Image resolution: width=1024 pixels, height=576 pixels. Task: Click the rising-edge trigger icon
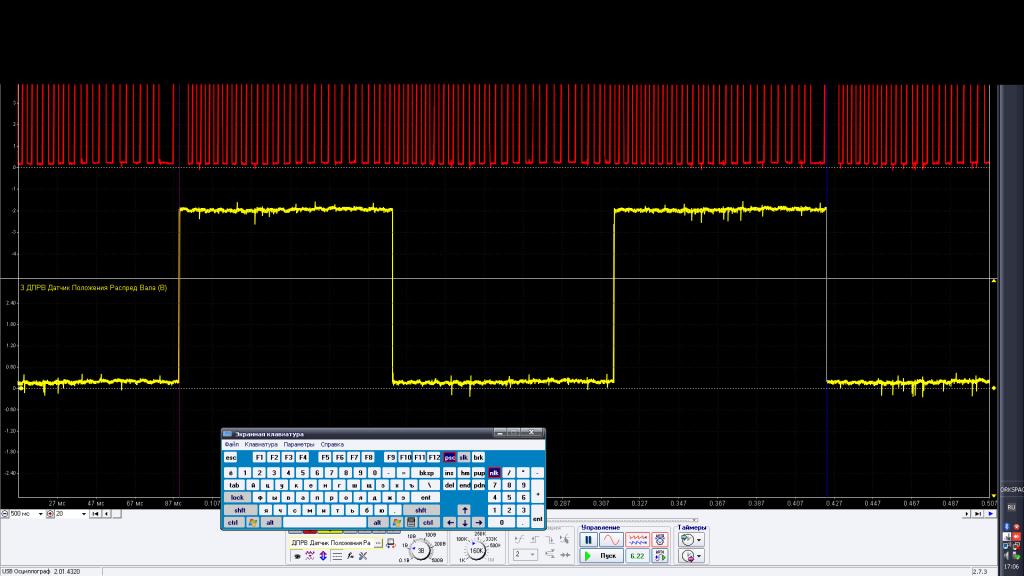point(536,539)
